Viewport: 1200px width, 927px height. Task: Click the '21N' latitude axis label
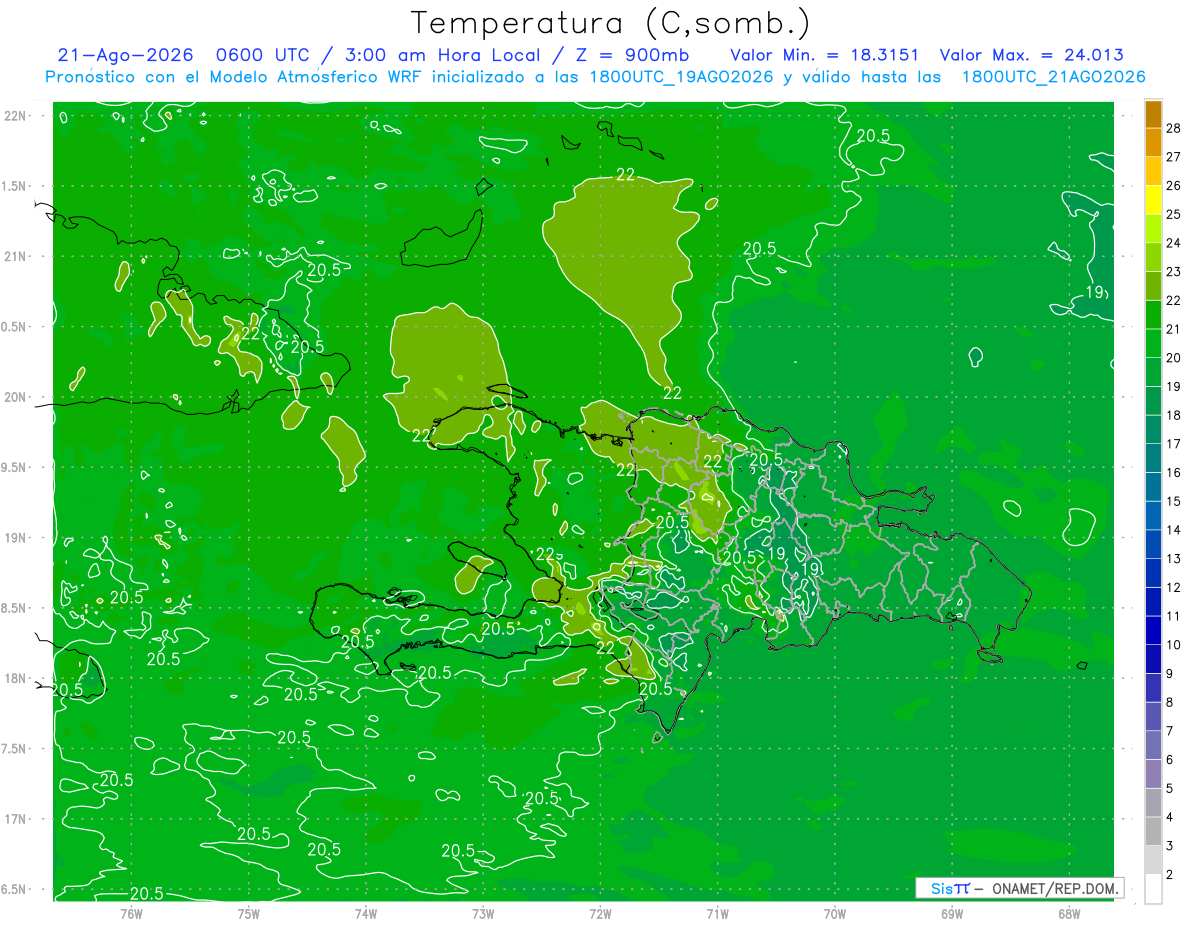click(16, 256)
